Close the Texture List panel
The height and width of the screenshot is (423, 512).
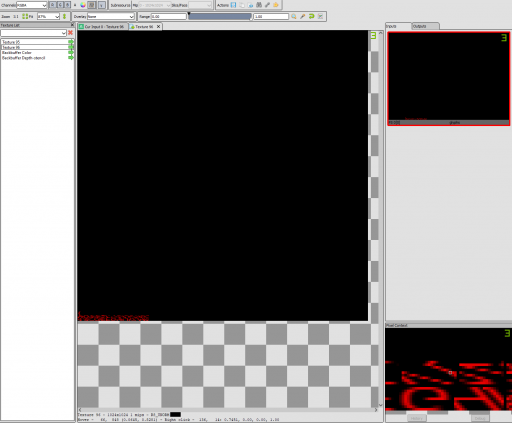[72, 25]
